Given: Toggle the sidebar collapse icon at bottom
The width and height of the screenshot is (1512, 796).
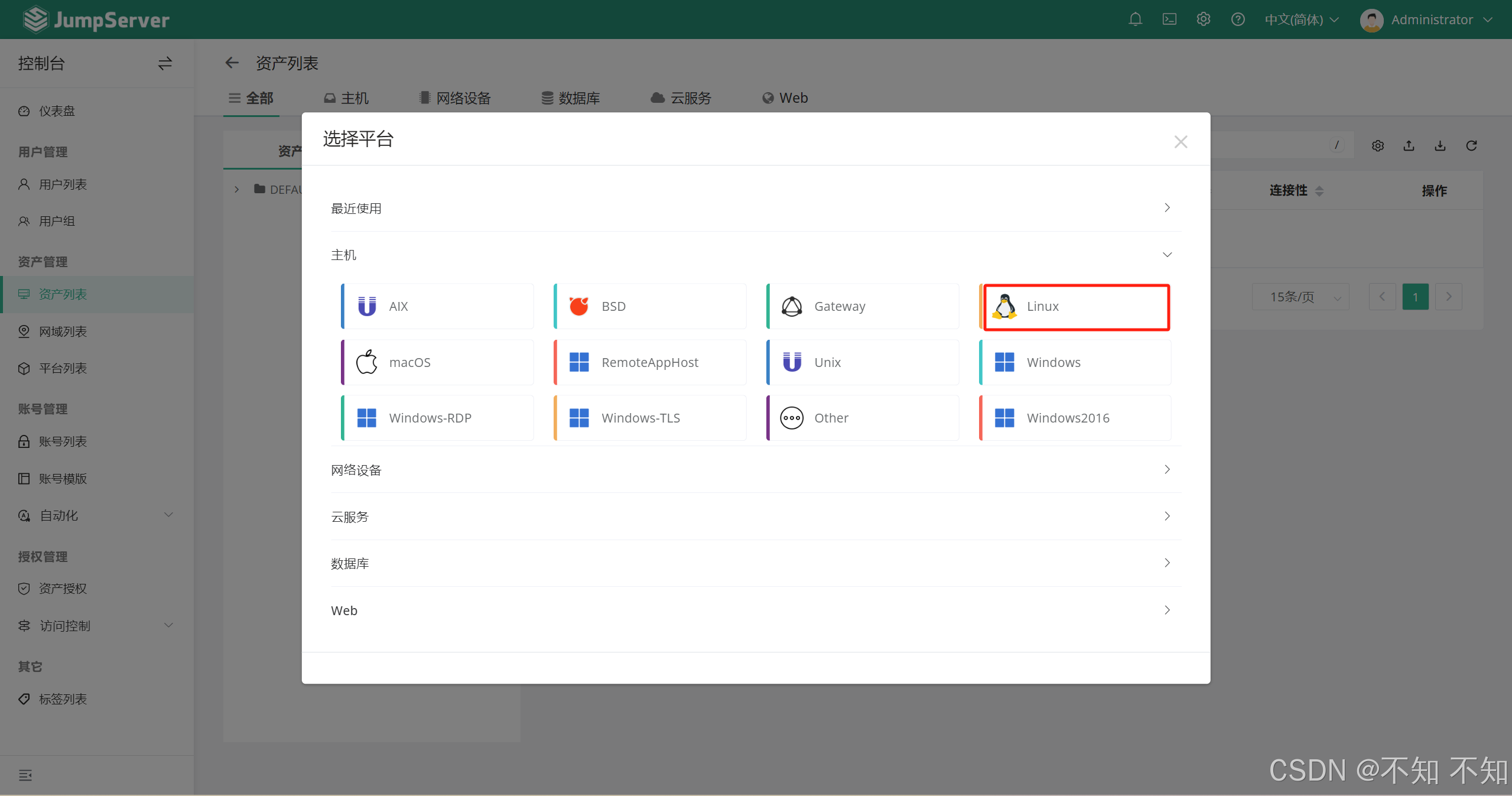Looking at the screenshot, I should click(x=25, y=775).
